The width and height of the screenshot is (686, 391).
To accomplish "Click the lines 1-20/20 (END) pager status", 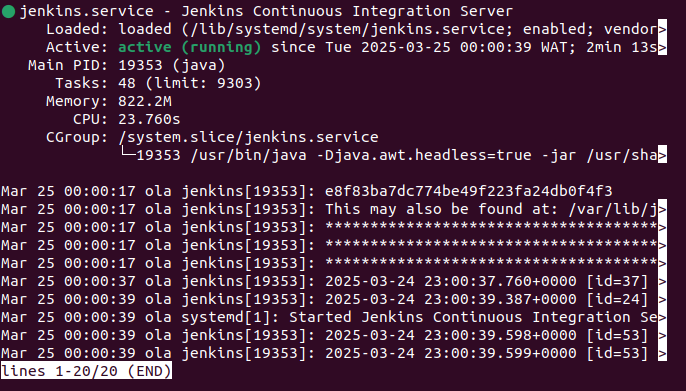I will (86, 371).
